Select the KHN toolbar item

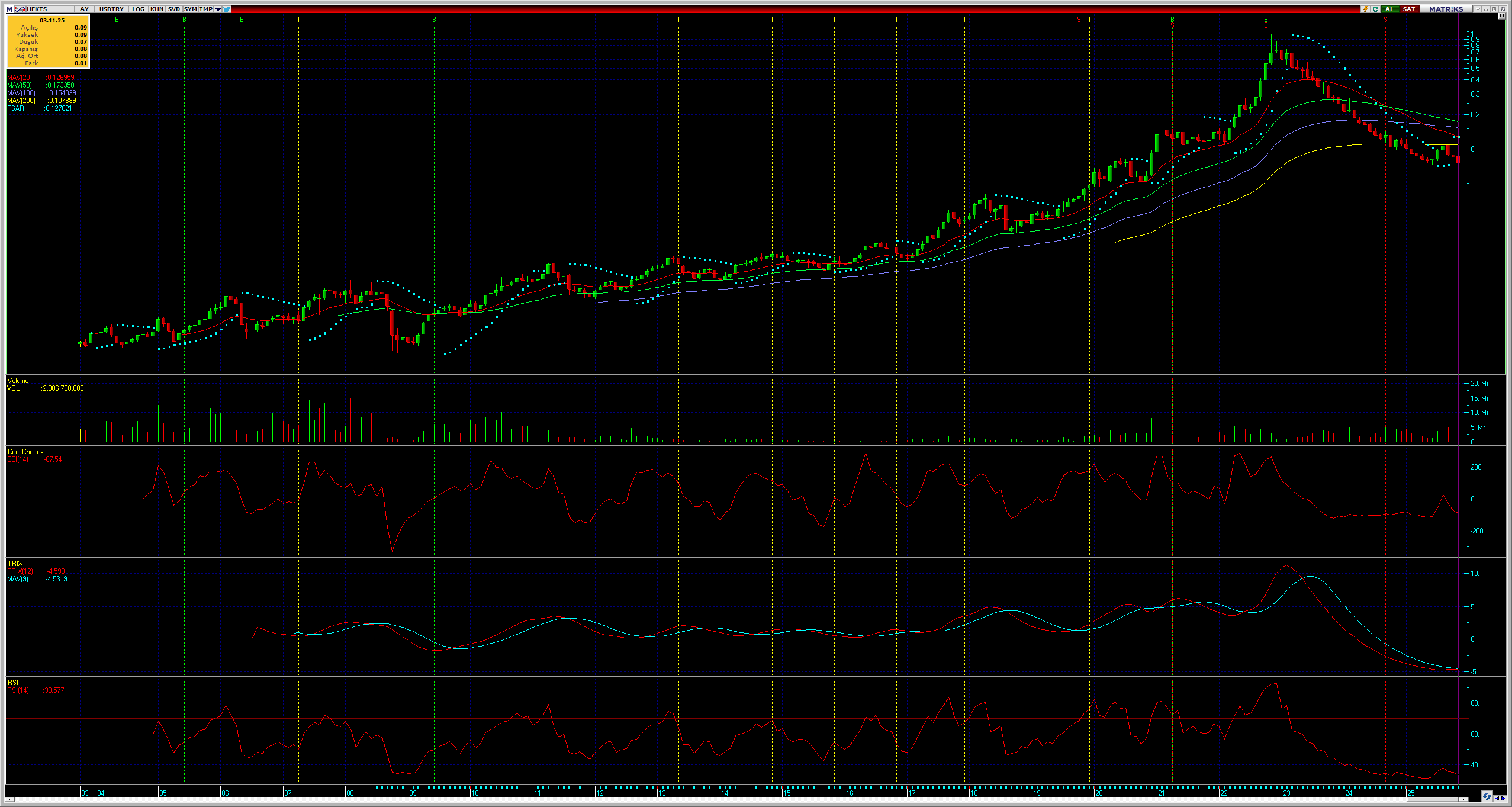coord(157,9)
